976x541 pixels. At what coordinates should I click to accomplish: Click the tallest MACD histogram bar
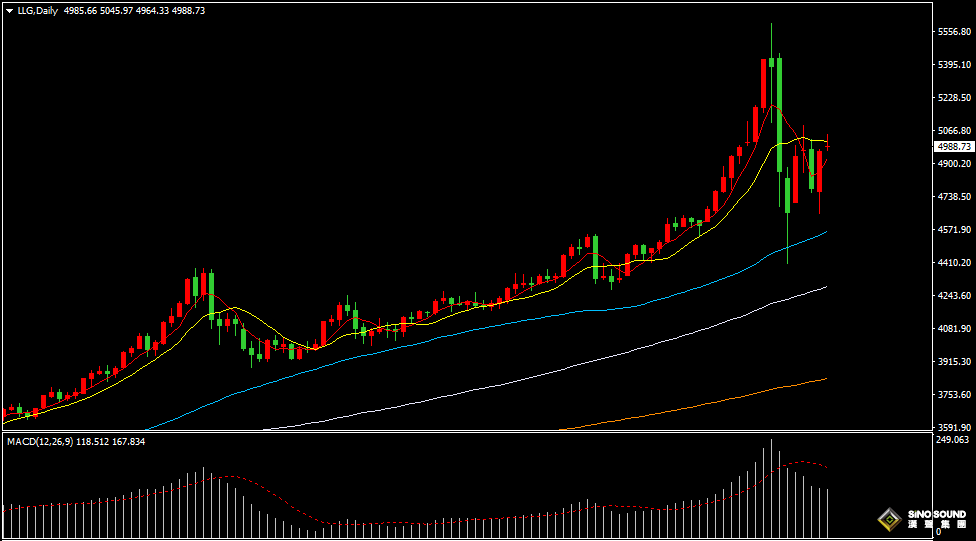click(771, 485)
